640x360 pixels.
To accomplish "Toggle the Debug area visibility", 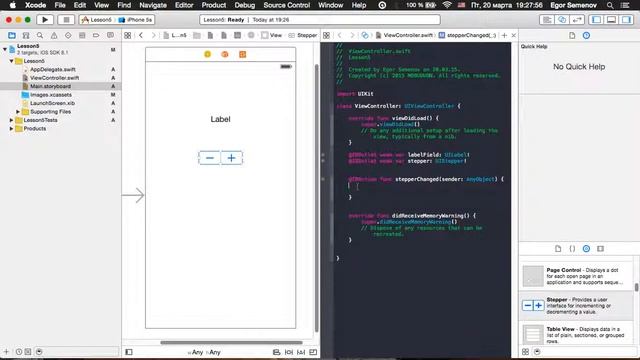I will point(611,20).
